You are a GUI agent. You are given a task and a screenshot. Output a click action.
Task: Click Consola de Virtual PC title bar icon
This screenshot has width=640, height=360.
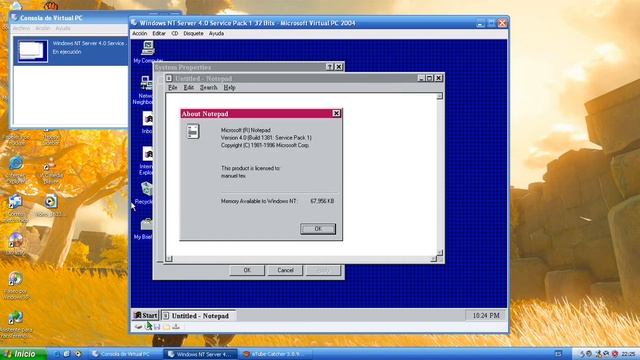point(14,18)
